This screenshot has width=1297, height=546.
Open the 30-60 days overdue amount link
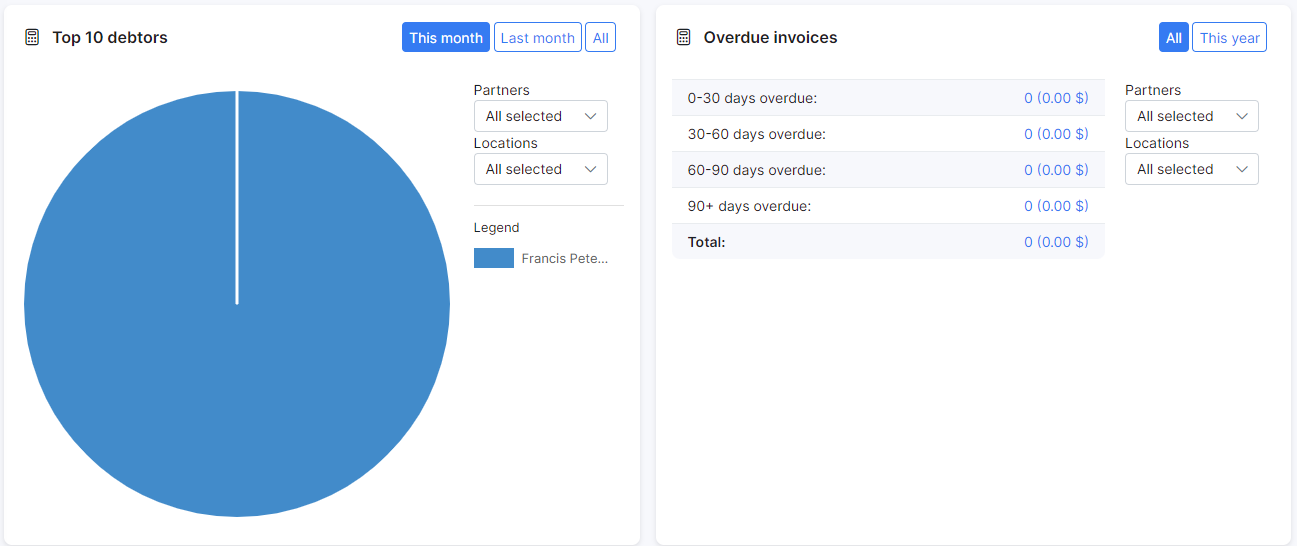[x=1056, y=134]
